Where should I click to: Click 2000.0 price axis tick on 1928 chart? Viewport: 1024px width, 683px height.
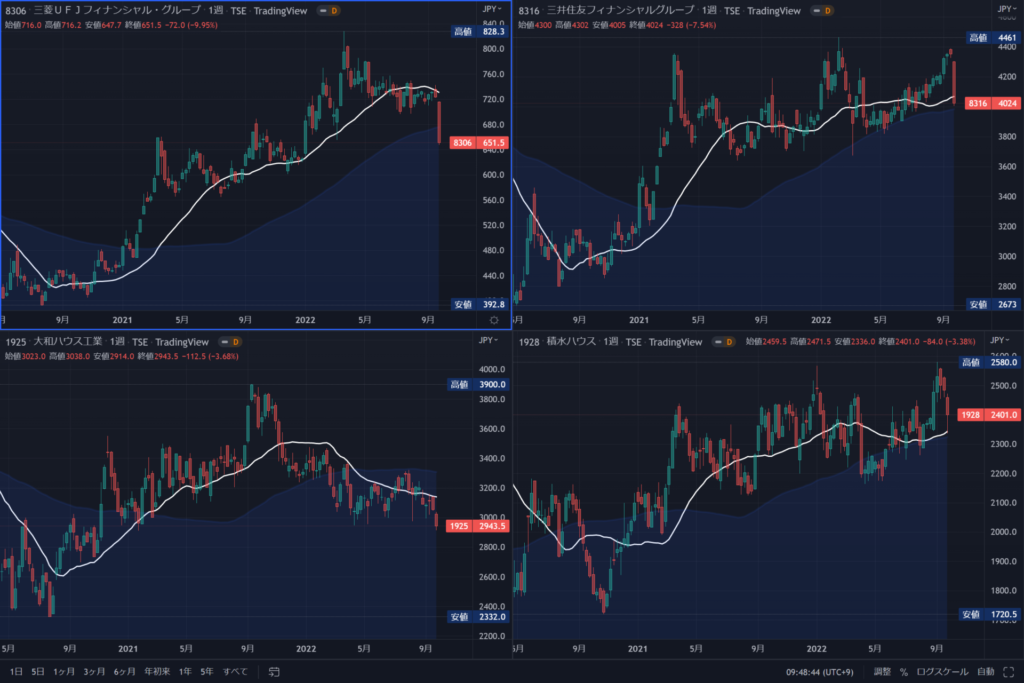pos(1004,532)
